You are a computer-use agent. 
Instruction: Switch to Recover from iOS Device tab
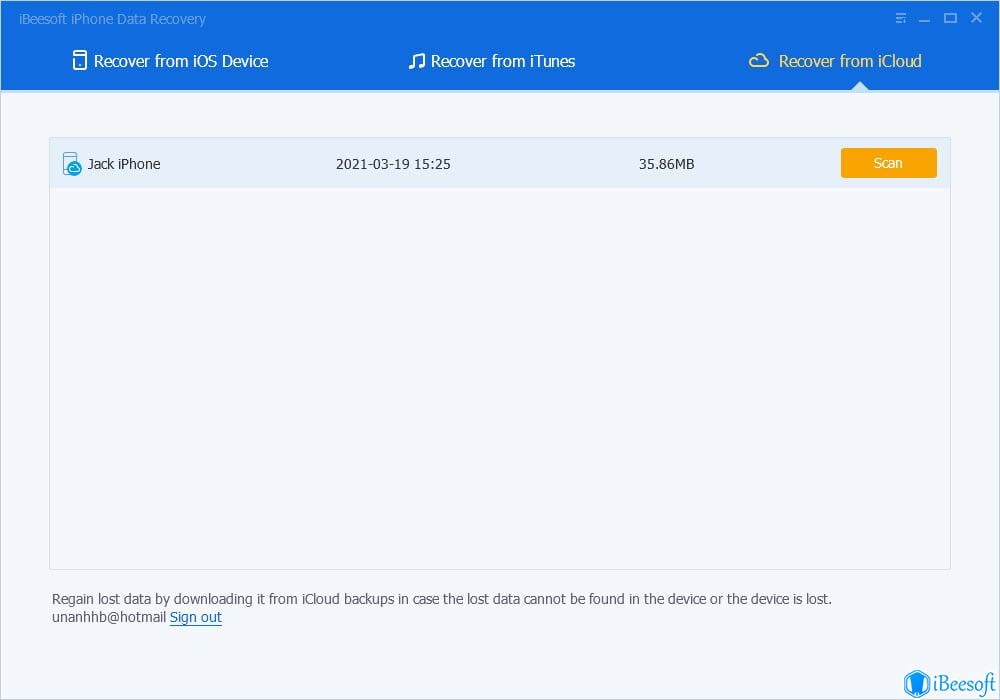[170, 61]
